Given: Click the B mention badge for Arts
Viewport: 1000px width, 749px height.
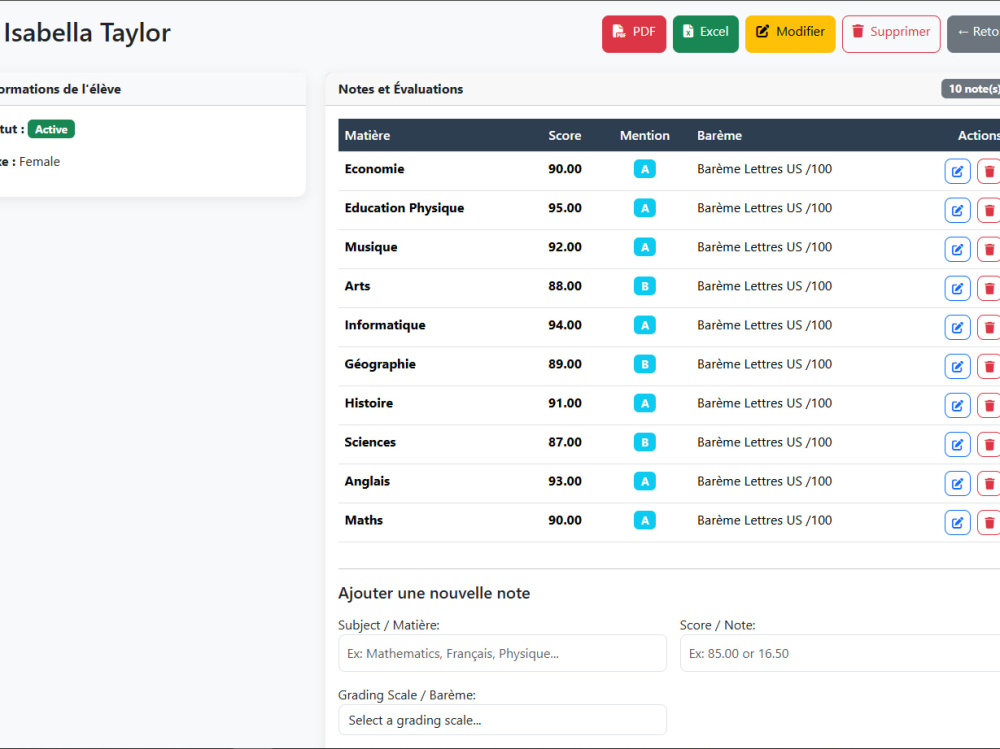Looking at the screenshot, I should (645, 286).
